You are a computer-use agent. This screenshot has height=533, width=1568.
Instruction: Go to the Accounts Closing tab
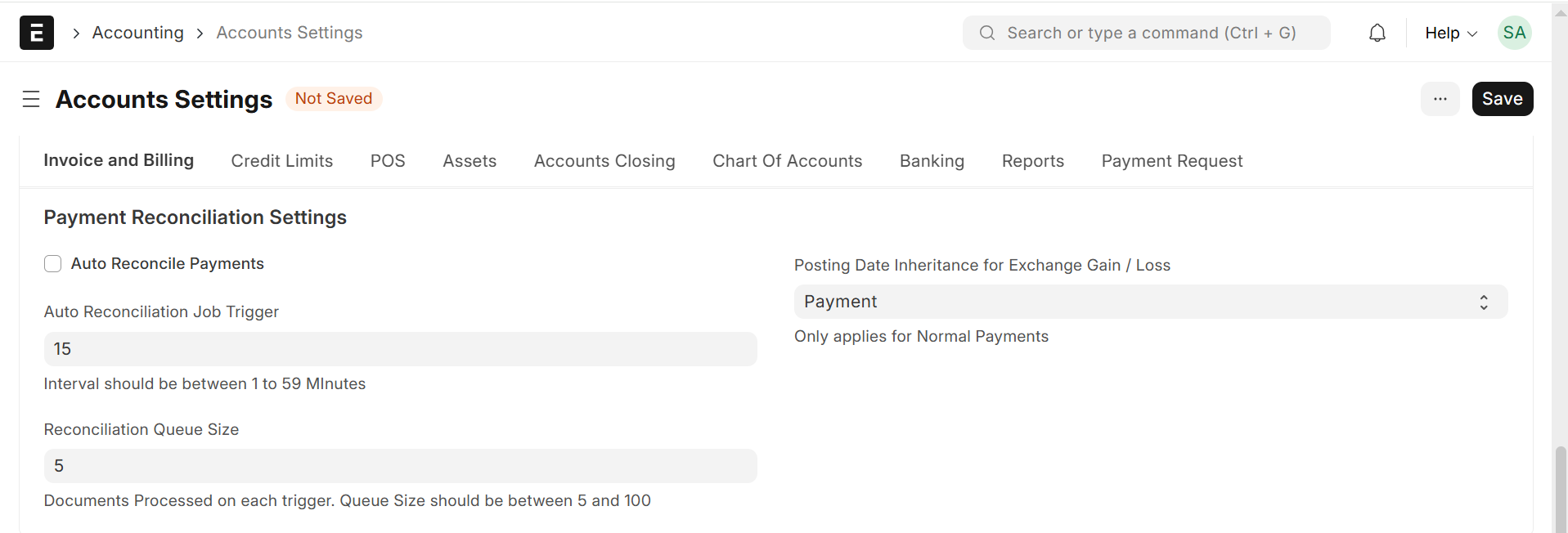tap(604, 161)
